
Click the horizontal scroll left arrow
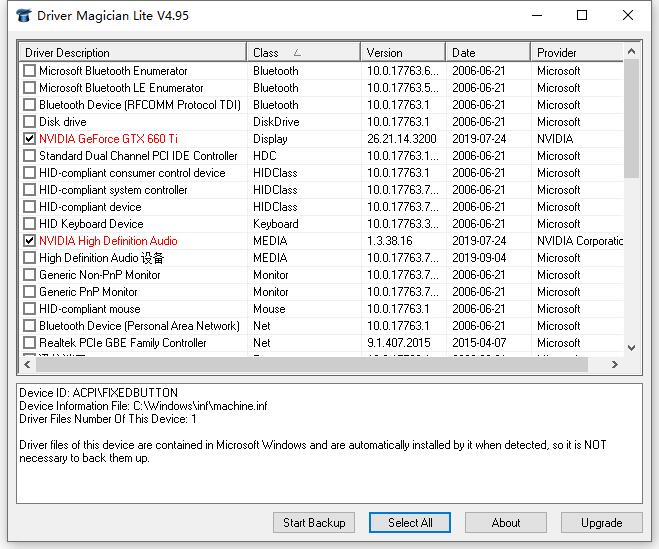coord(28,364)
